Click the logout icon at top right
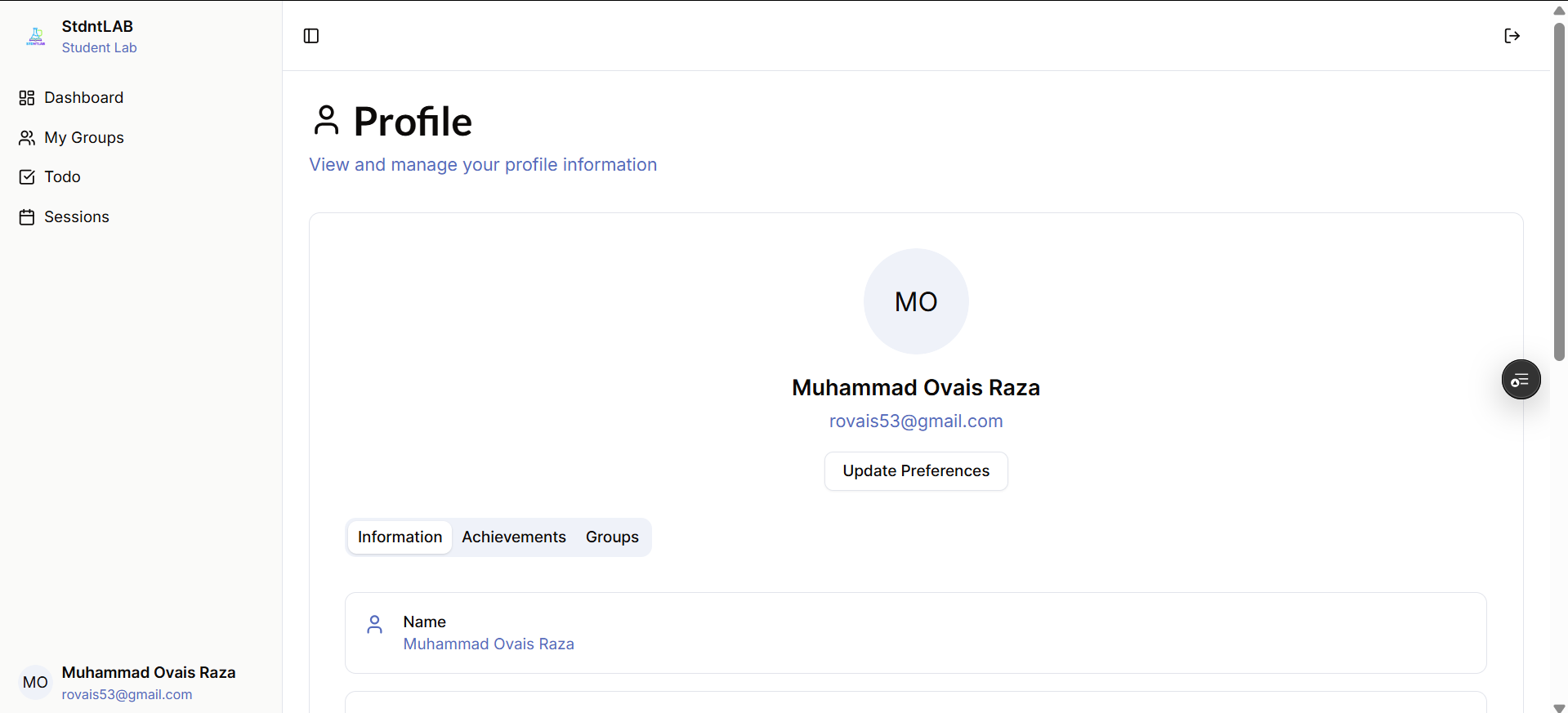Viewport: 1568px width, 713px height. click(x=1512, y=36)
